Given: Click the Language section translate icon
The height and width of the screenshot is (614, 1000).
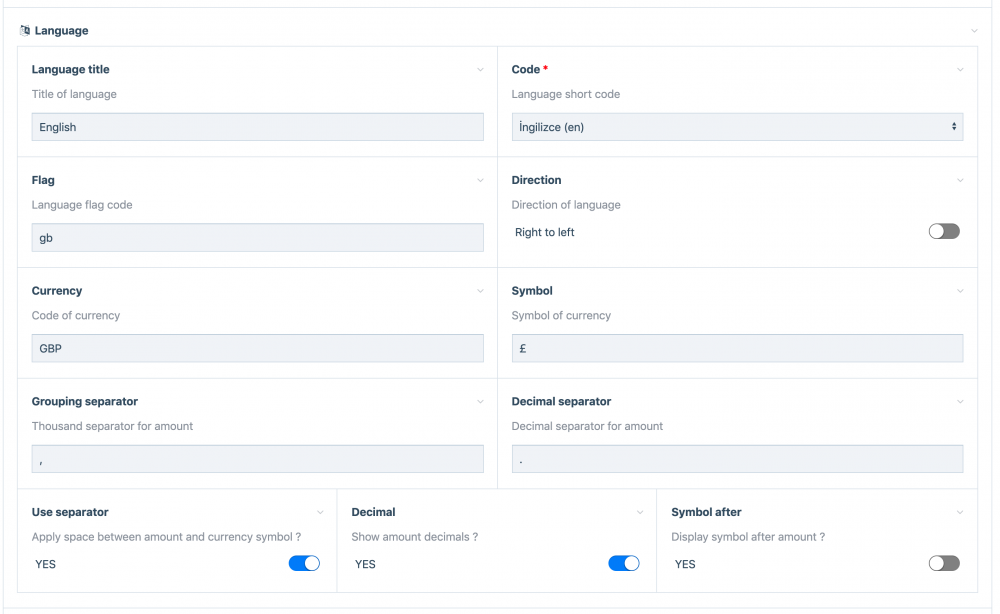Looking at the screenshot, I should coord(25,31).
